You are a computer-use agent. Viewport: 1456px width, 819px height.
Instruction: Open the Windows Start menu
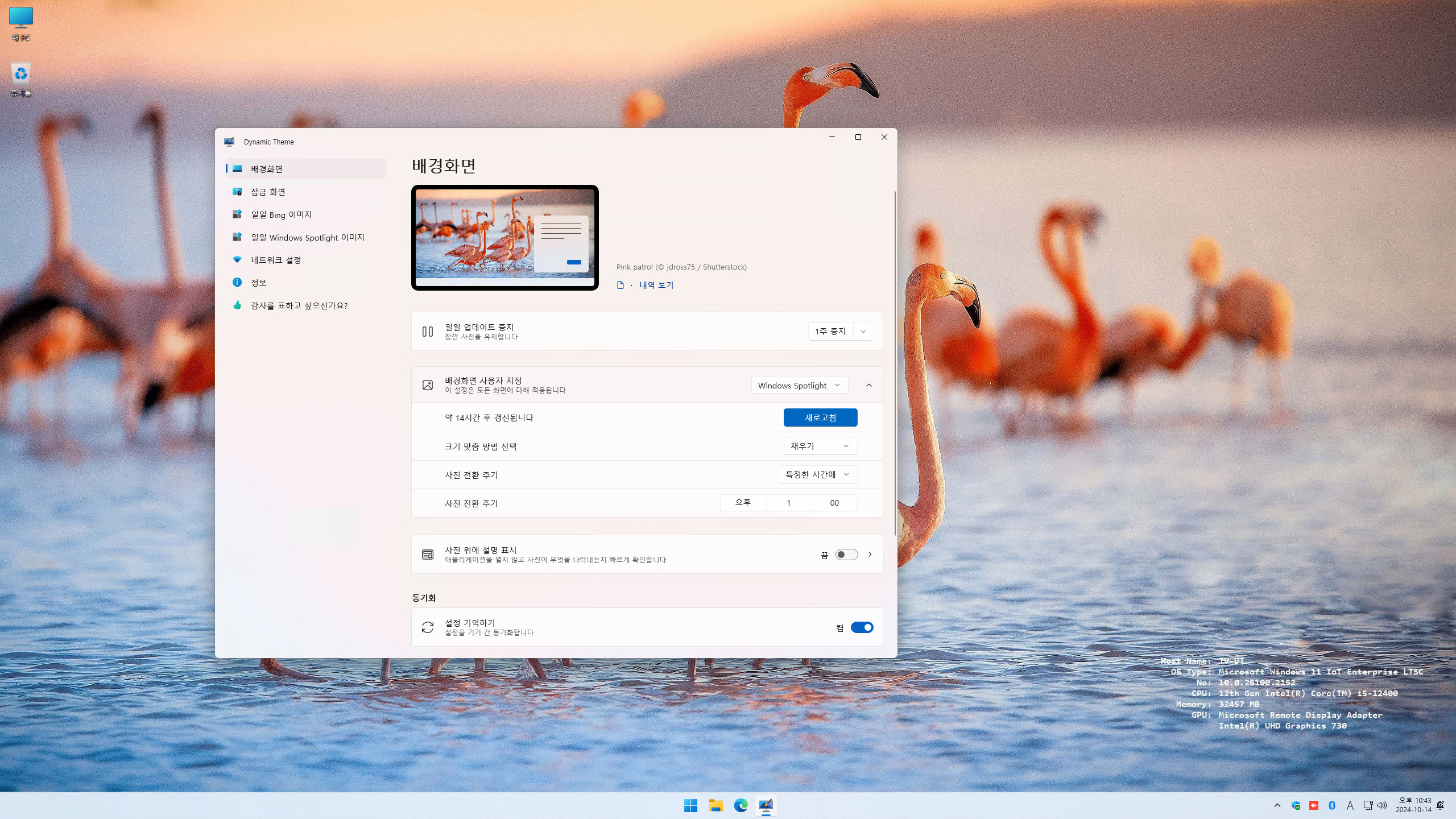pos(690,805)
